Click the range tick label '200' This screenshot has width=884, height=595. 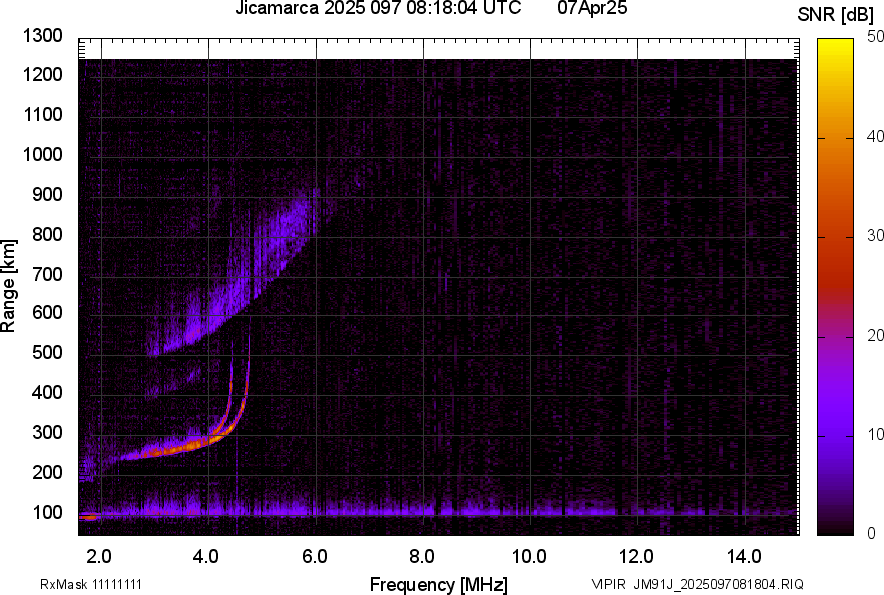point(47,472)
